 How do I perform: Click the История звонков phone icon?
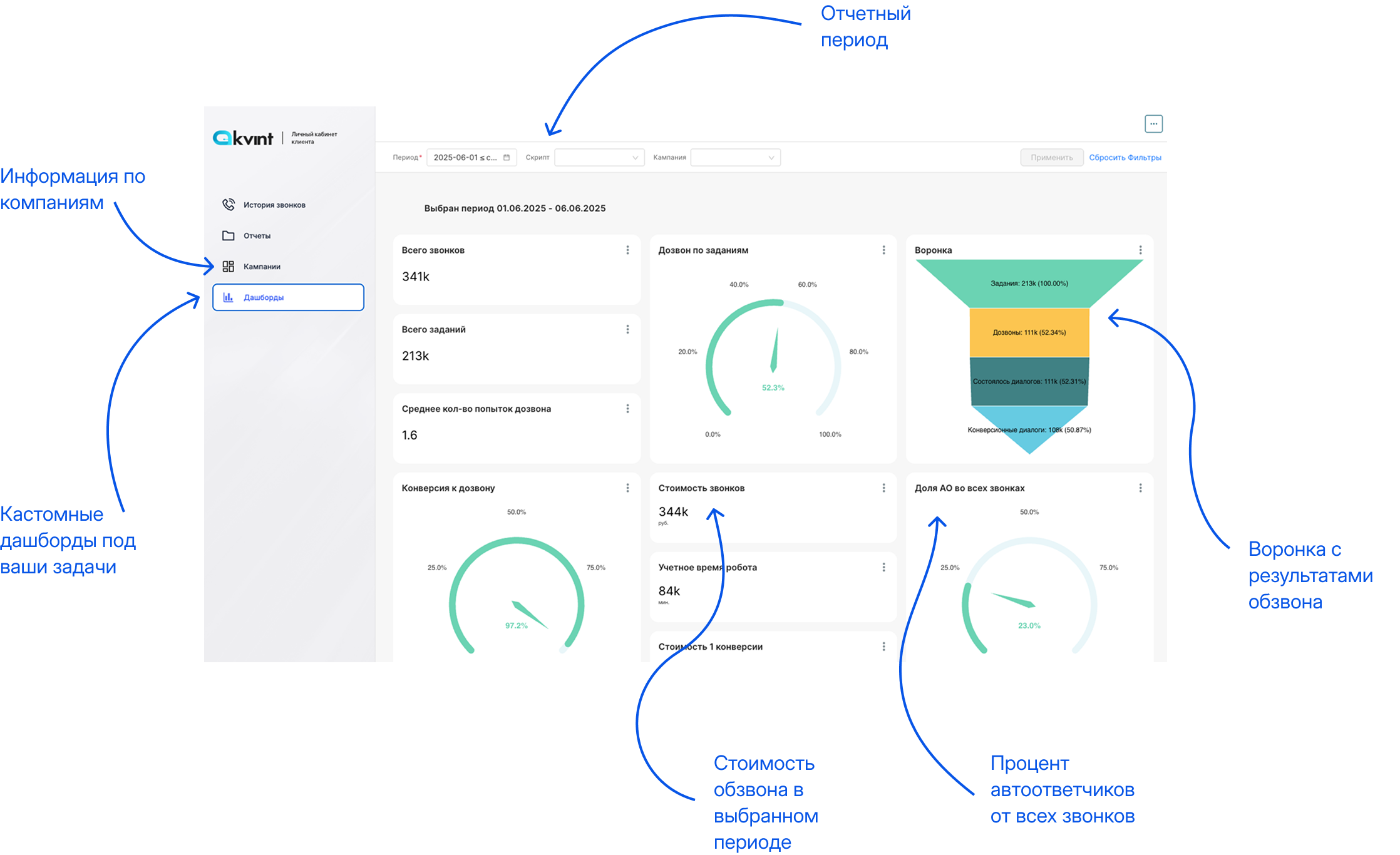pos(229,205)
